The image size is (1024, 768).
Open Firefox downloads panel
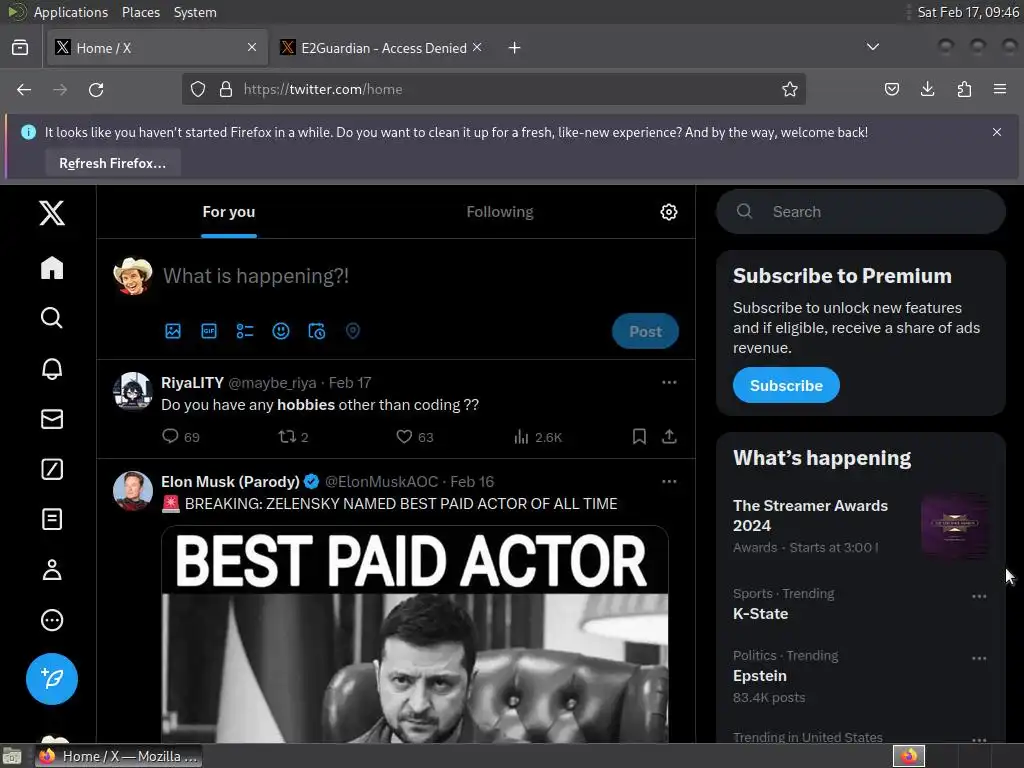[927, 89]
